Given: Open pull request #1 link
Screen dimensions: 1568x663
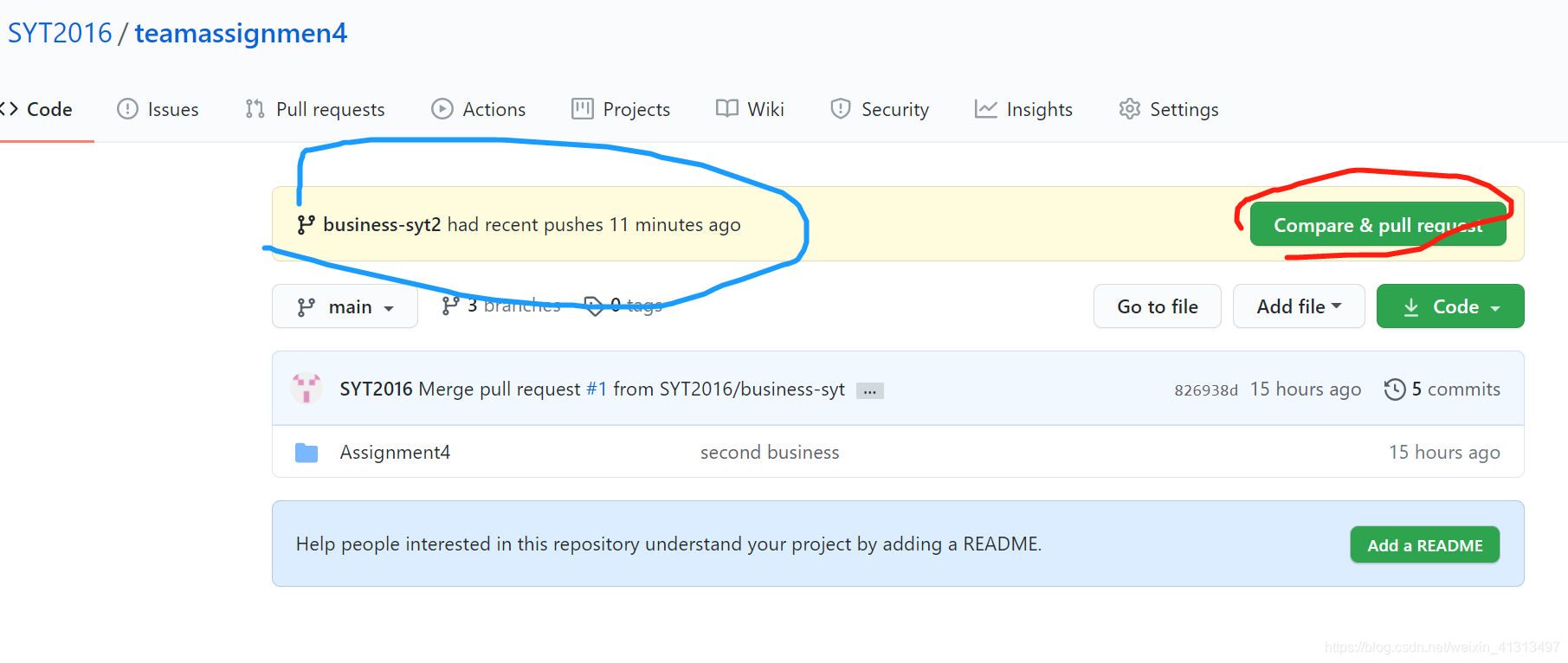Looking at the screenshot, I should click(x=597, y=389).
